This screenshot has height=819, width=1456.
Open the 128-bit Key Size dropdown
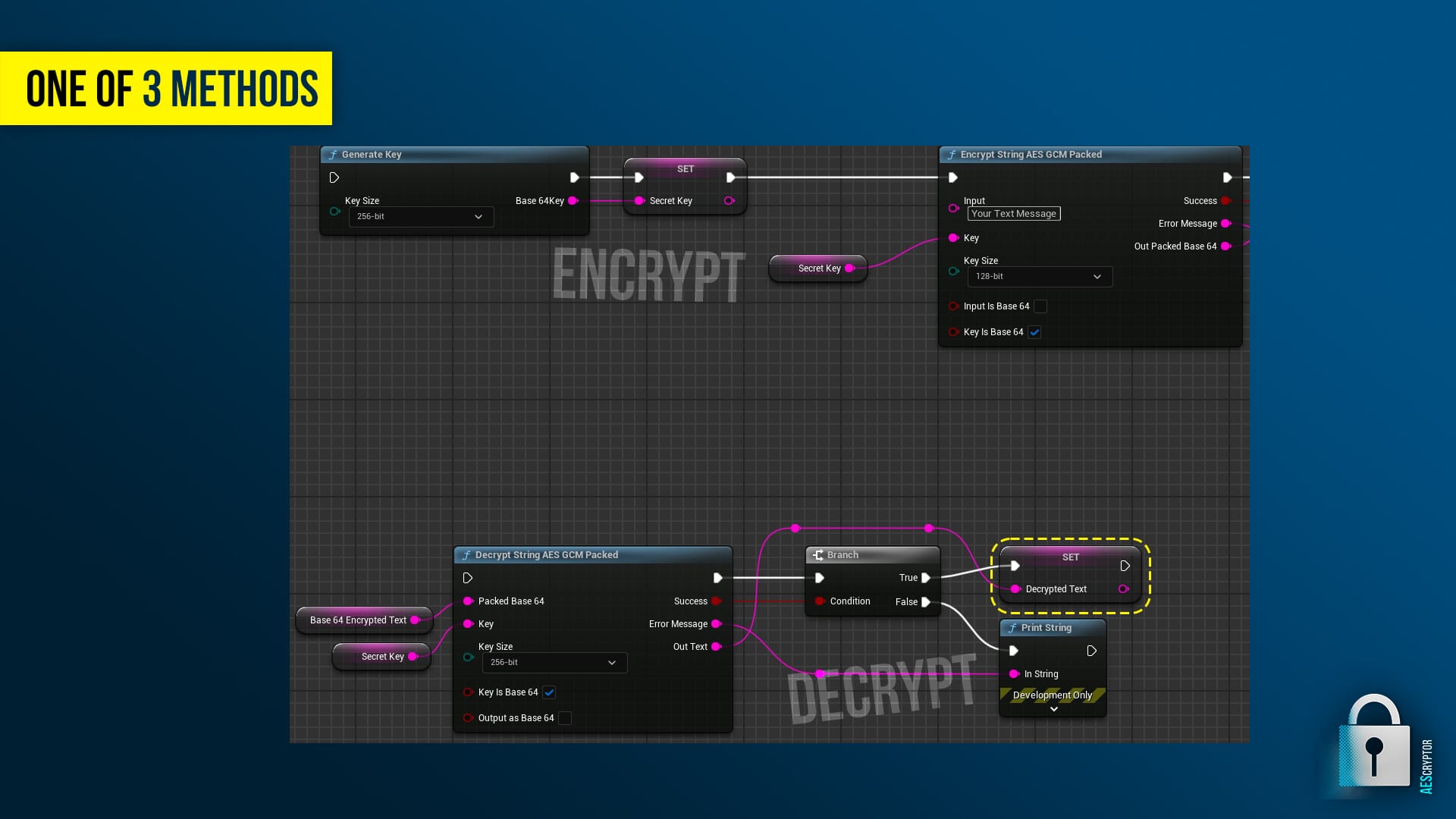tap(1040, 277)
